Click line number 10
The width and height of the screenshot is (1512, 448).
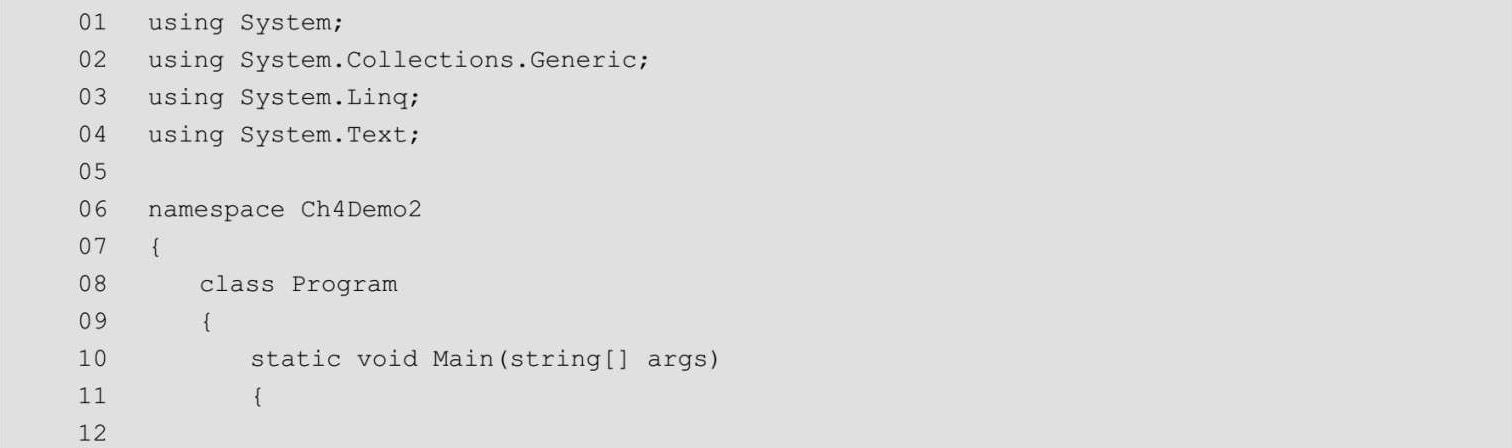92,360
